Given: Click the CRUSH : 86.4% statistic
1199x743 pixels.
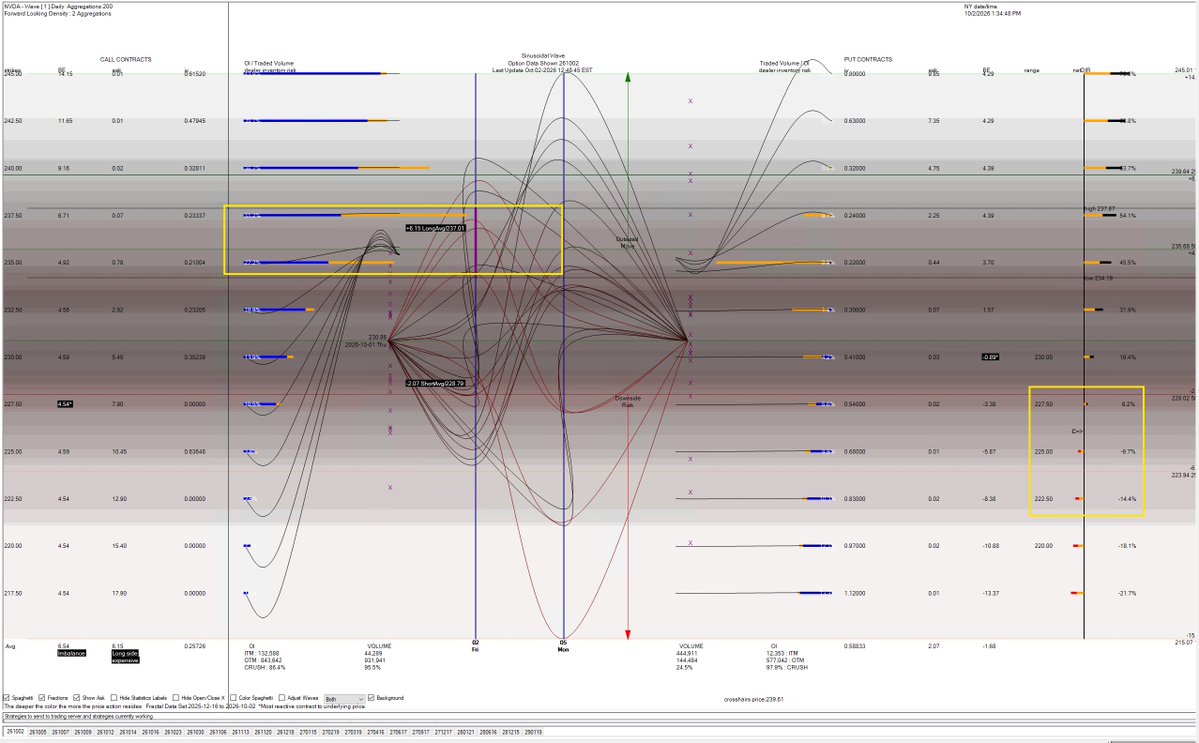Looking at the screenshot, I should coord(265,667).
